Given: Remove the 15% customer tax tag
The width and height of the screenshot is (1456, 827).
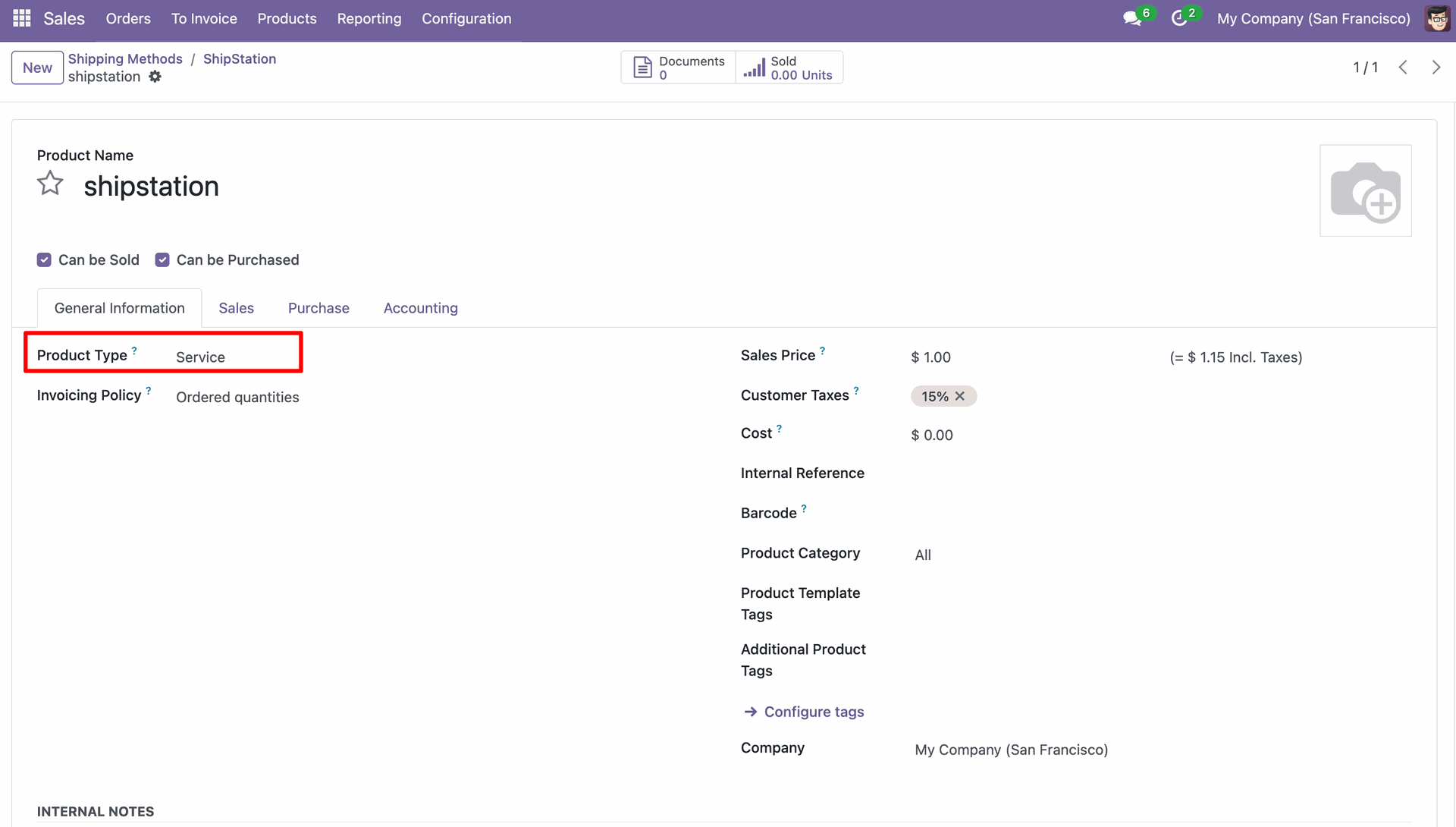Looking at the screenshot, I should pos(960,396).
